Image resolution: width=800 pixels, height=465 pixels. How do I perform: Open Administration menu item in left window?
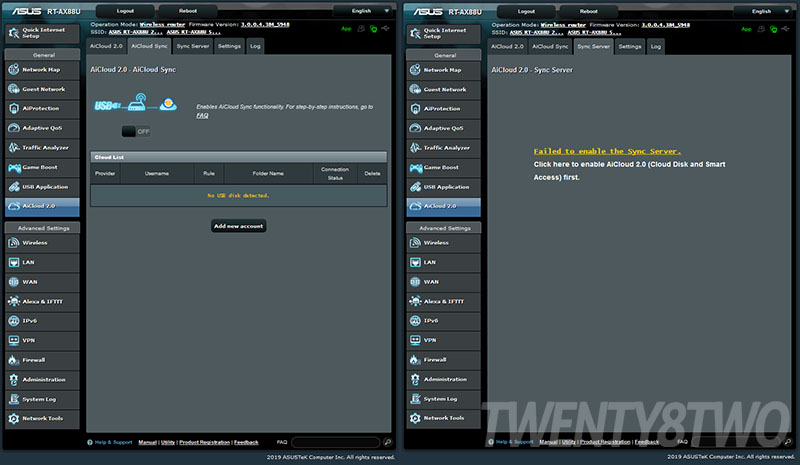[x=42, y=379]
